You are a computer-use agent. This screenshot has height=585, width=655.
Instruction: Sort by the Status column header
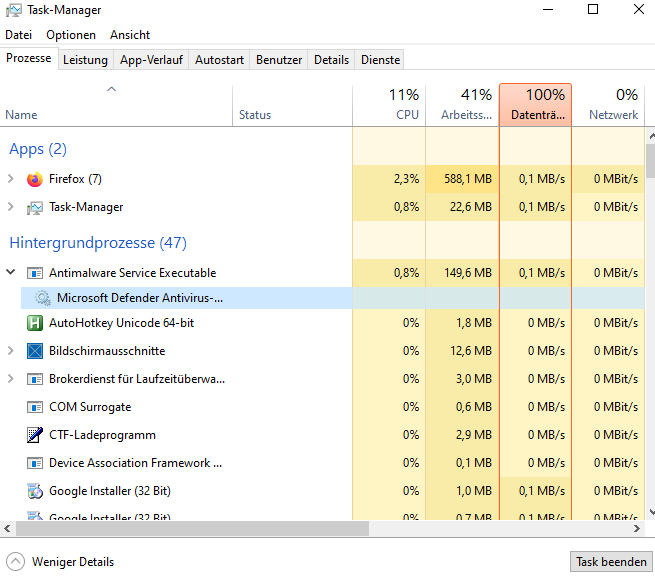click(x=292, y=105)
